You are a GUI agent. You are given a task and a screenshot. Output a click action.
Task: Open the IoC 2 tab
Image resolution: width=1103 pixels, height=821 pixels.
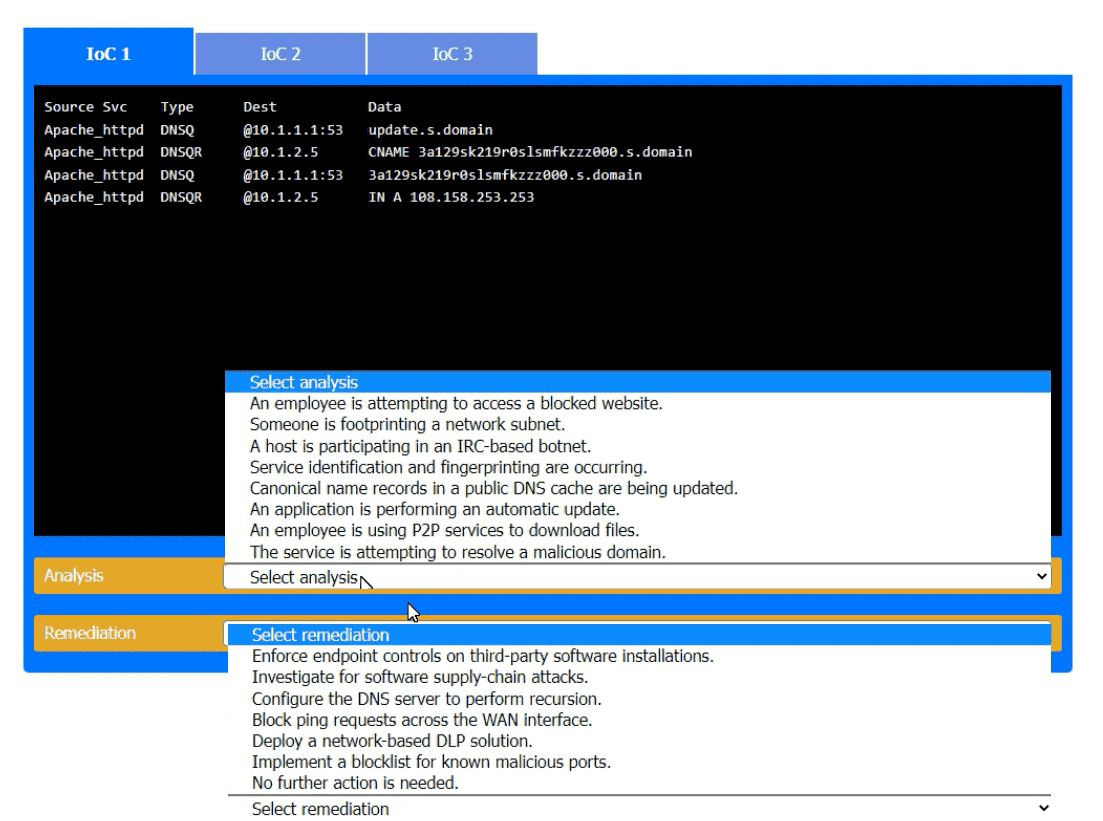[x=280, y=54]
